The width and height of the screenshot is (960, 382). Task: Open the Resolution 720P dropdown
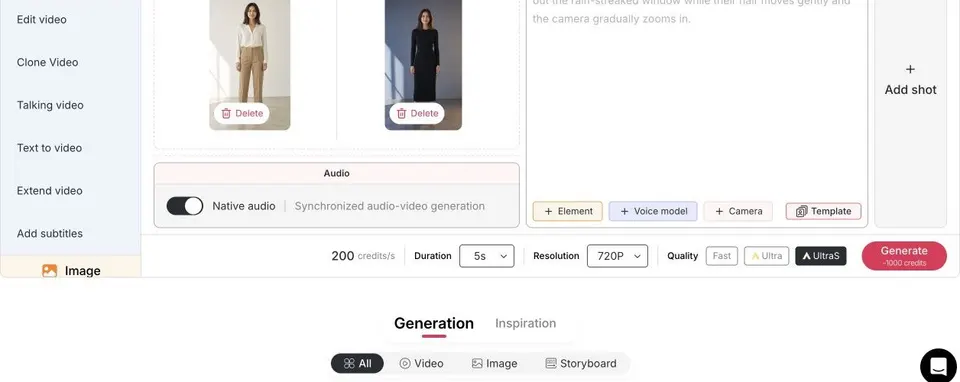coord(617,256)
